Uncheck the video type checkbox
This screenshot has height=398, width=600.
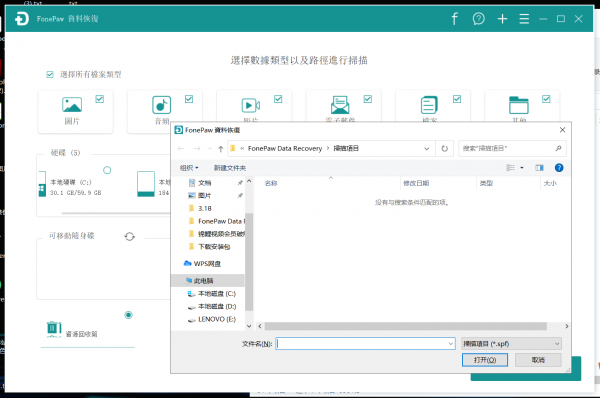coord(278,99)
